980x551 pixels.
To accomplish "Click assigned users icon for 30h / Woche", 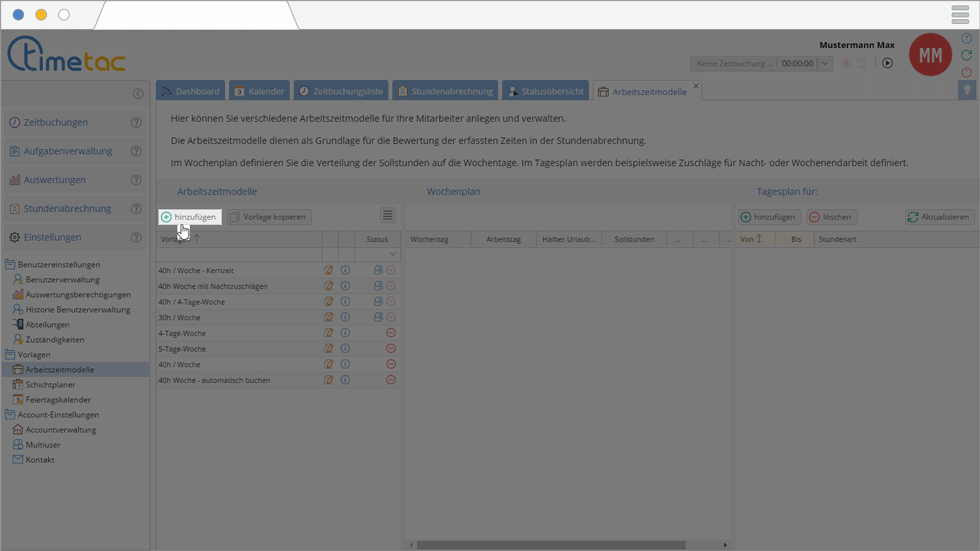I will pos(378,317).
